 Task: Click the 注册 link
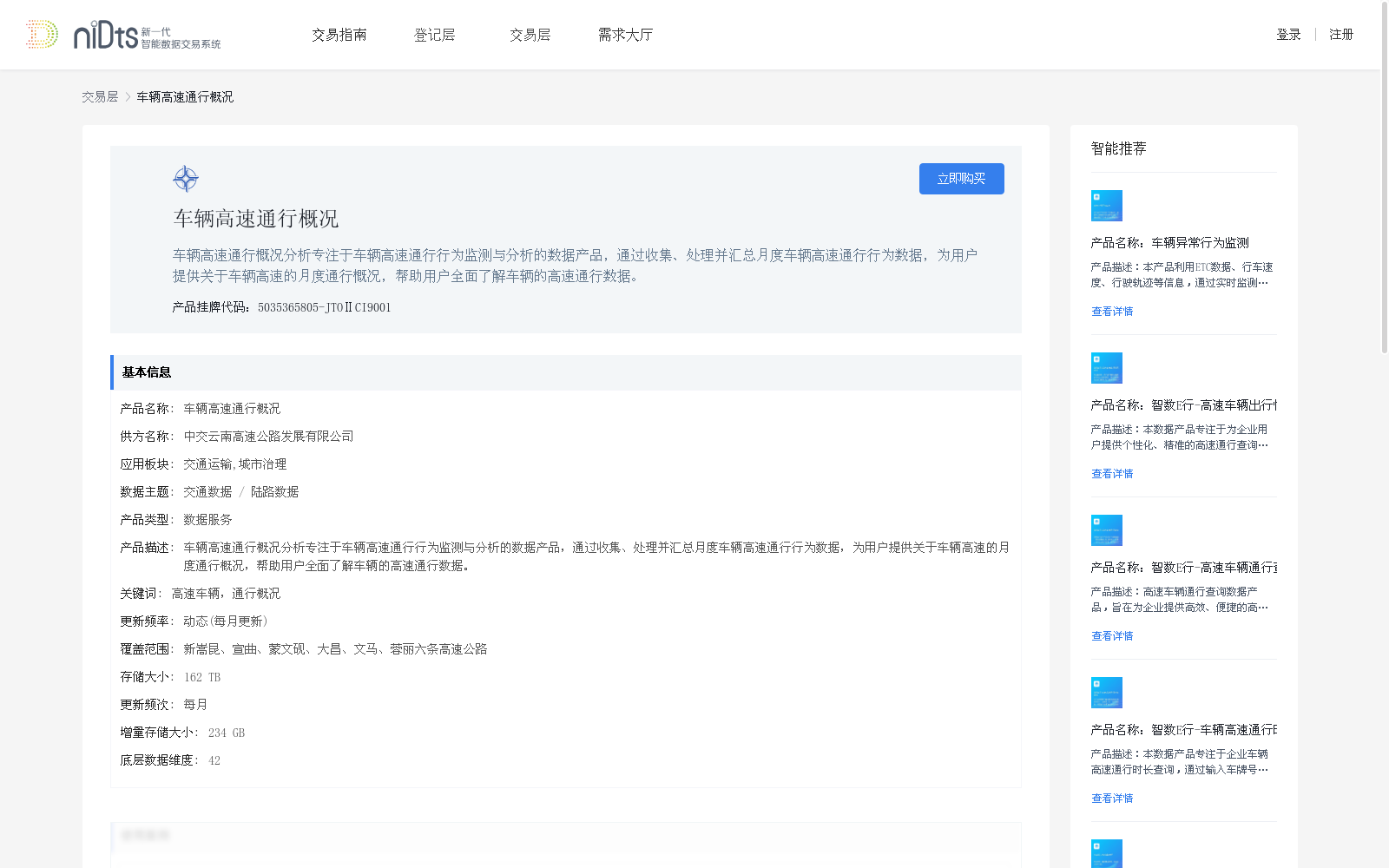[1341, 35]
